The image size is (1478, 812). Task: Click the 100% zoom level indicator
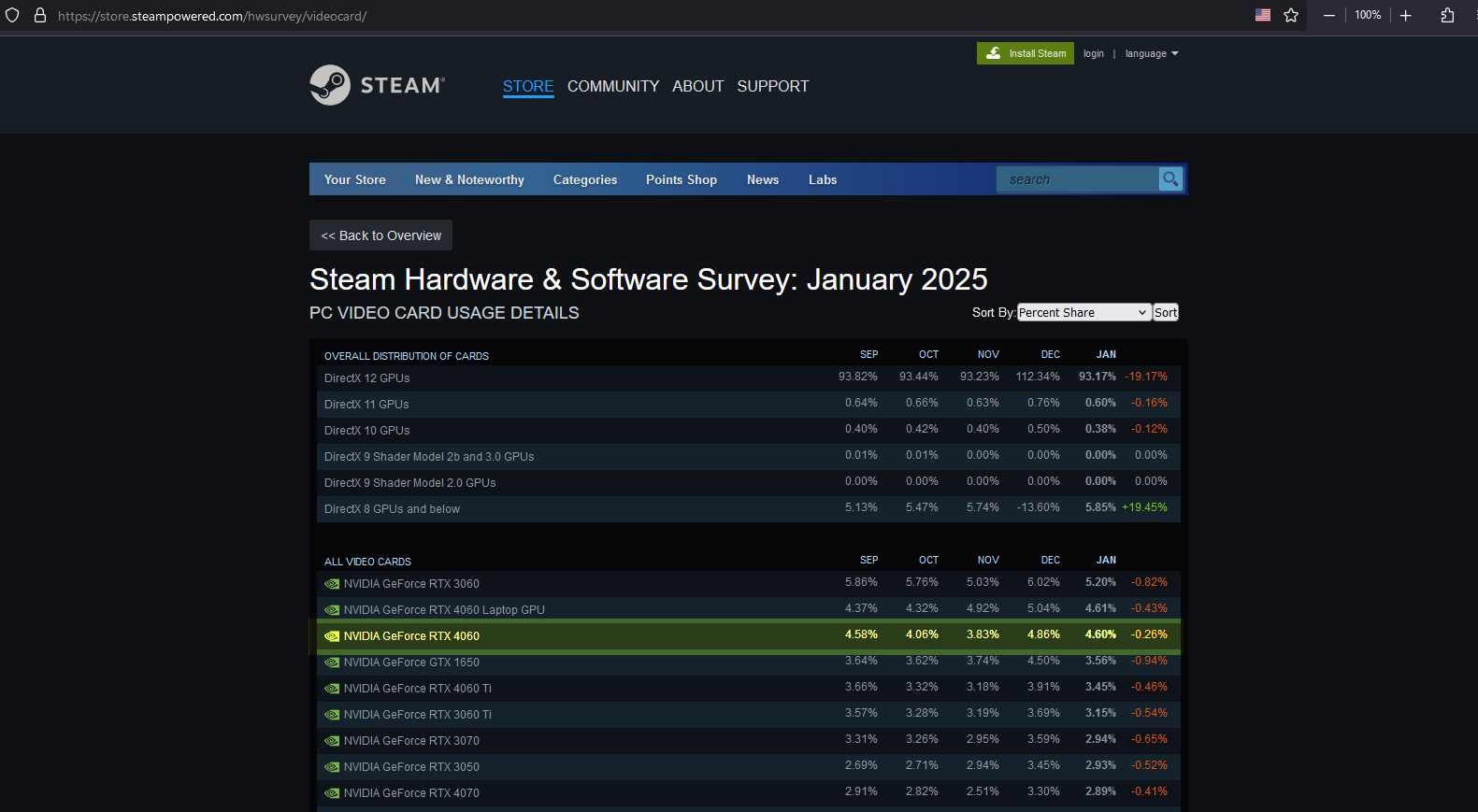coord(1368,15)
